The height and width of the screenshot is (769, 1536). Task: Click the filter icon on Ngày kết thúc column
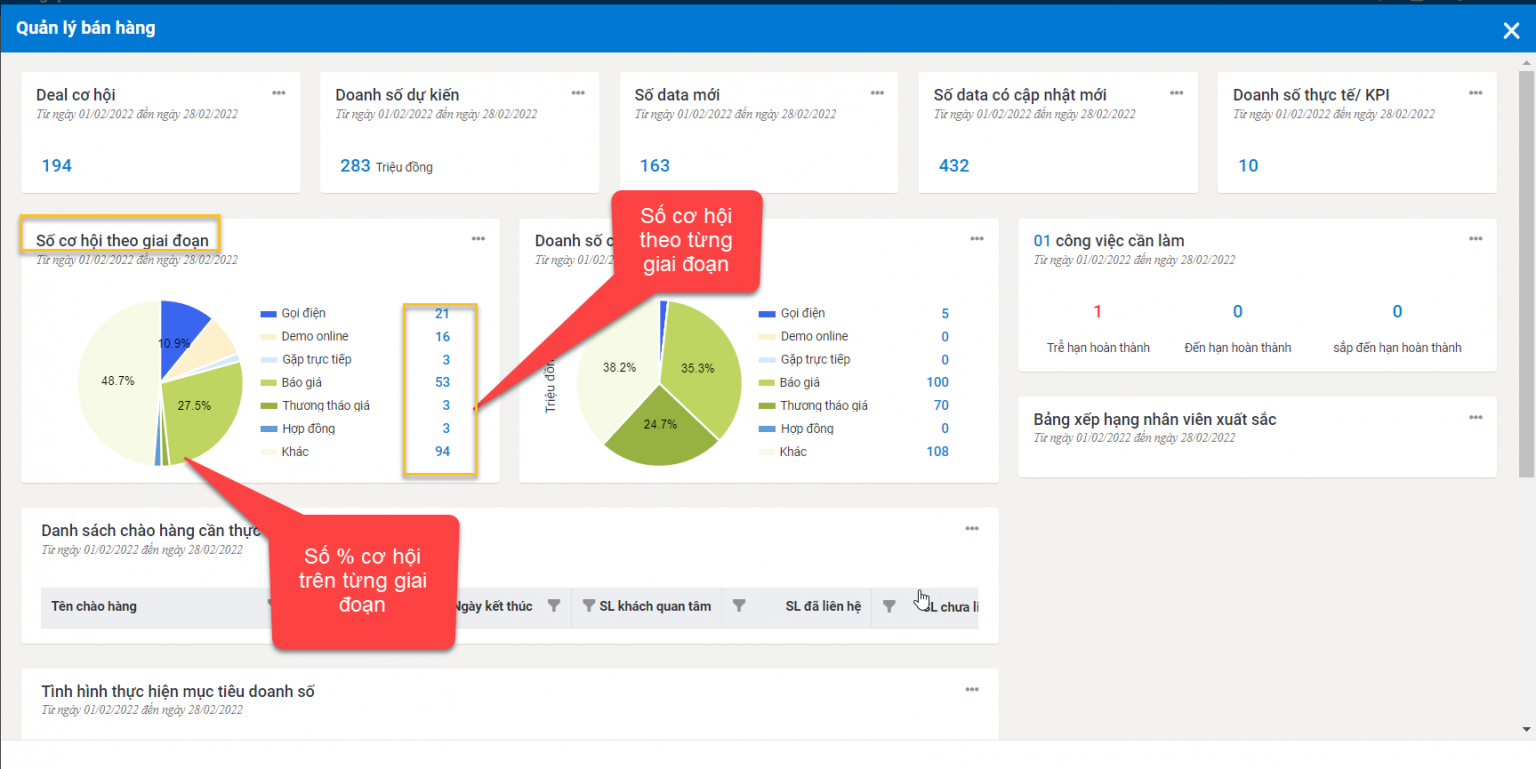pyautogui.click(x=555, y=607)
